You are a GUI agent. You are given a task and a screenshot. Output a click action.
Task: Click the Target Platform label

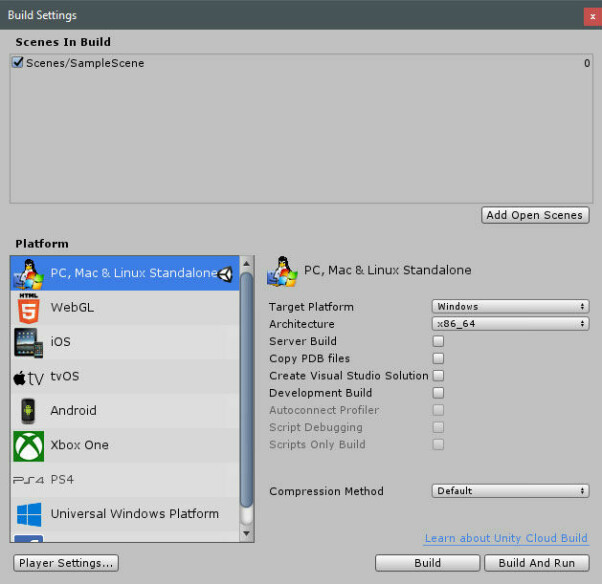tap(311, 307)
